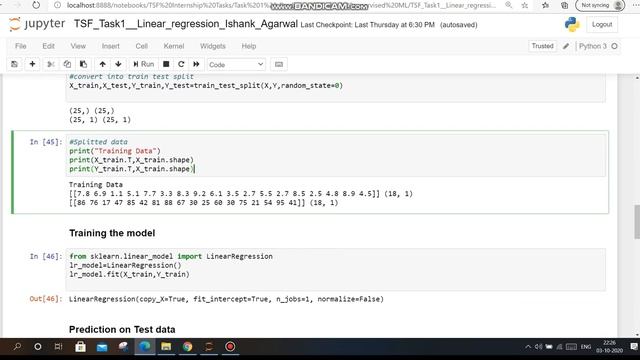Open File Explorer from the taskbar

(166, 347)
